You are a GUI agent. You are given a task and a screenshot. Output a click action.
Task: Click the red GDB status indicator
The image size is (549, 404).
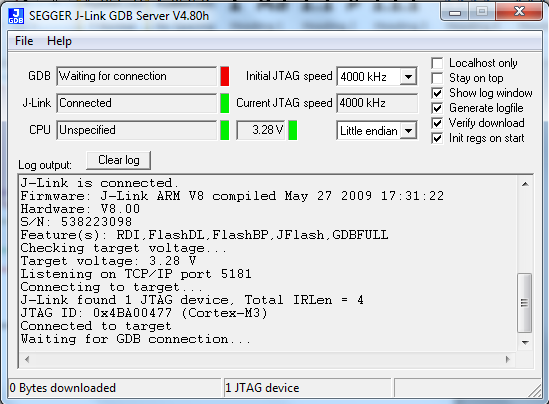(225, 76)
